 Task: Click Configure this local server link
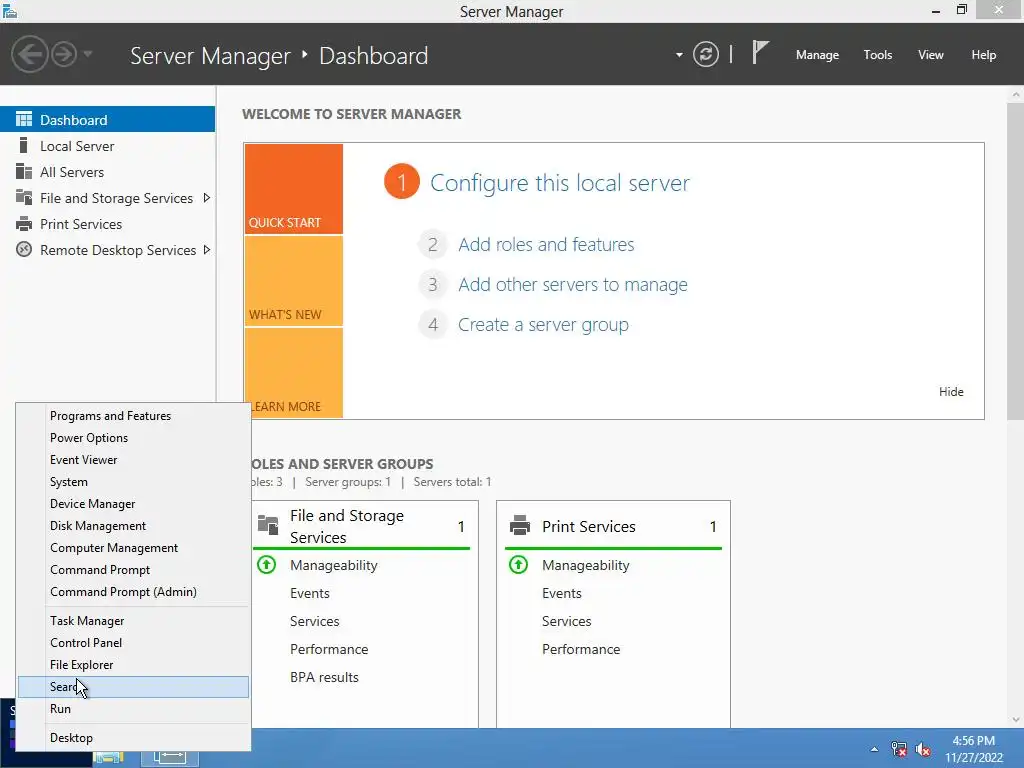[560, 183]
